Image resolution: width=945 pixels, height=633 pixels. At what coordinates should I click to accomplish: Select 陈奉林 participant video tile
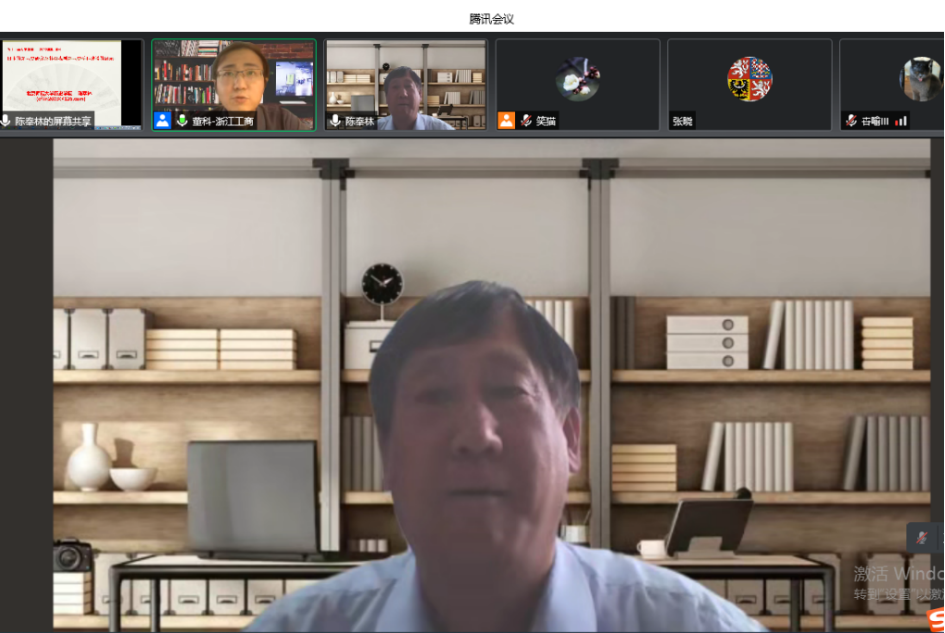pyautogui.click(x=406, y=84)
